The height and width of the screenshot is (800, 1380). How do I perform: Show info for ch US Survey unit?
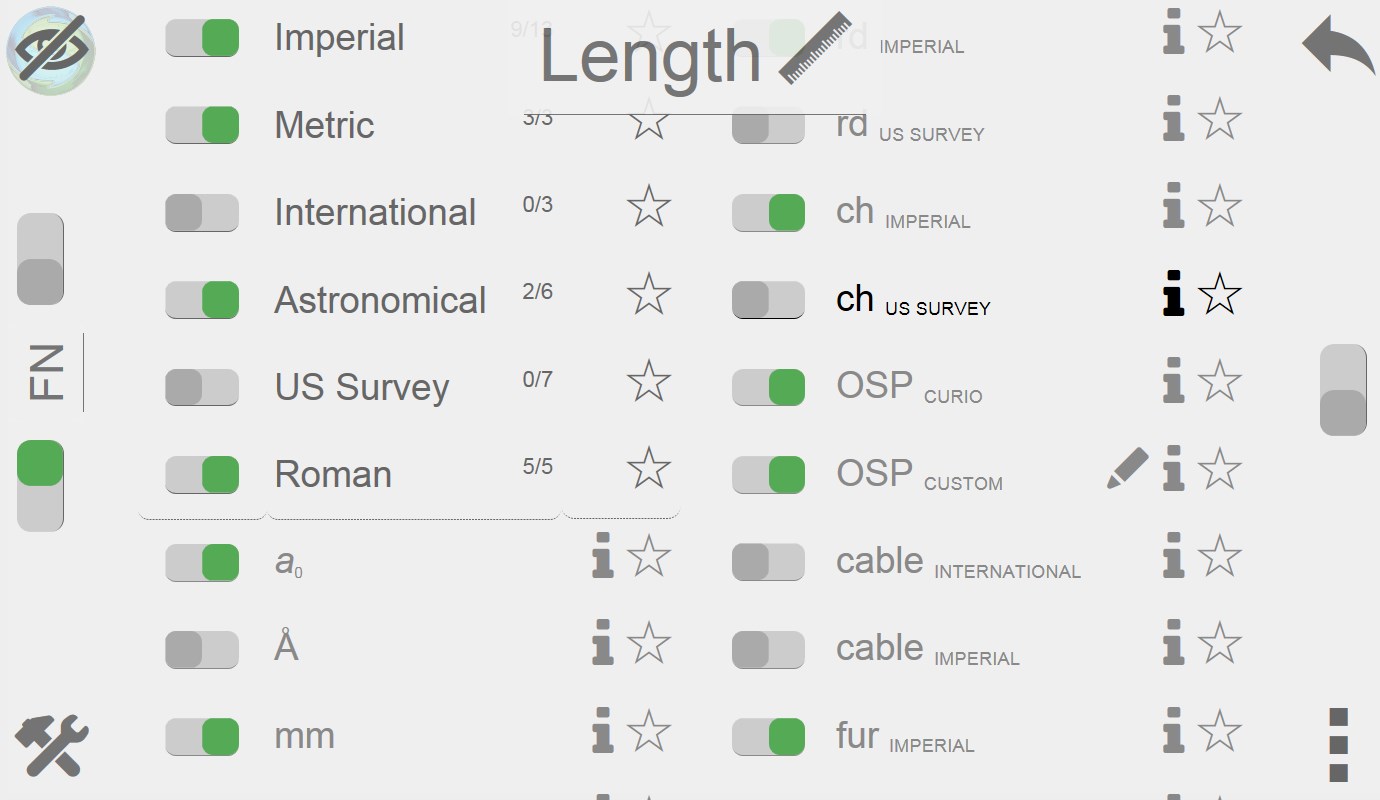[1174, 294]
